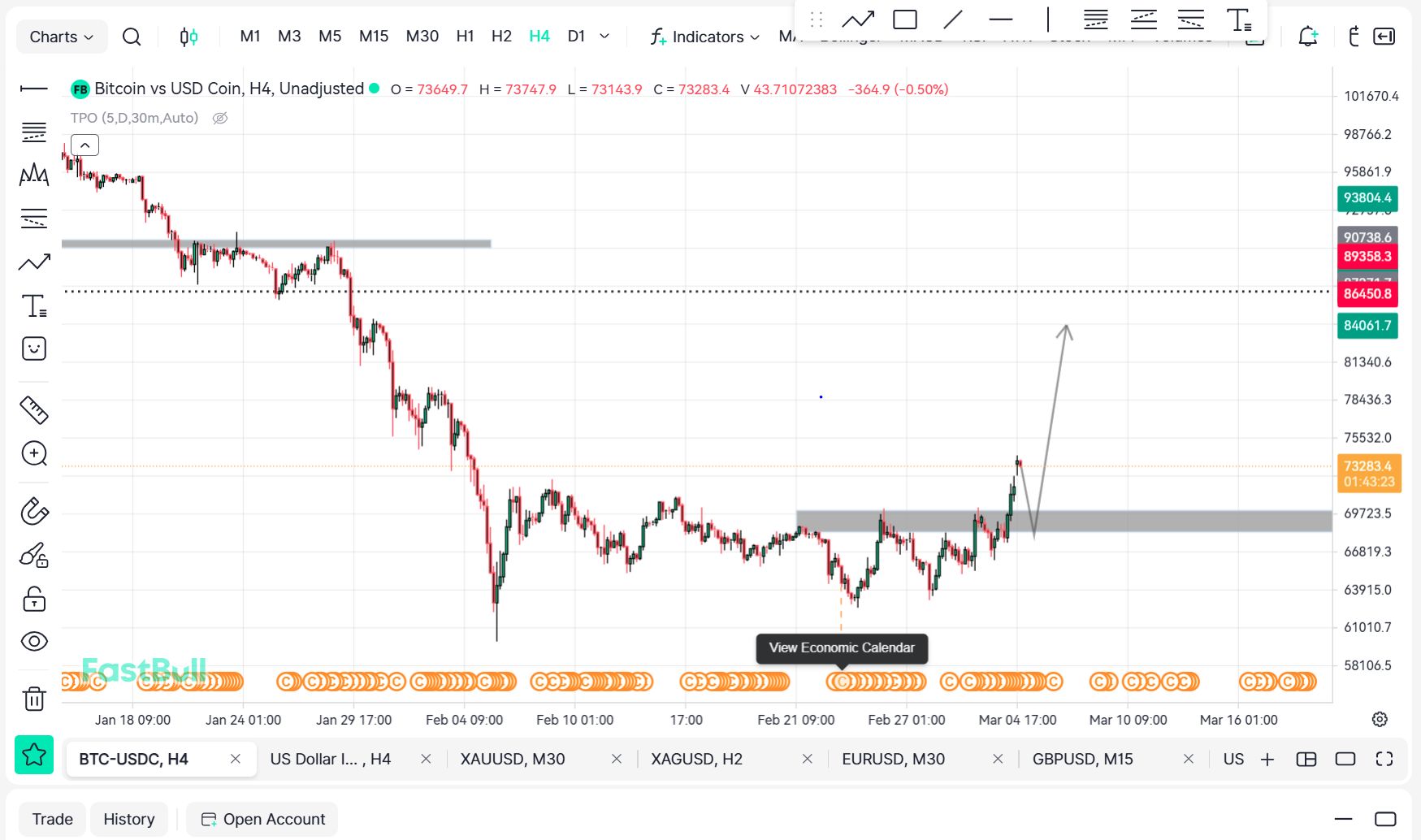This screenshot has height=840, width=1421.
Task: Open the emoji sticker tool
Action: tap(34, 349)
